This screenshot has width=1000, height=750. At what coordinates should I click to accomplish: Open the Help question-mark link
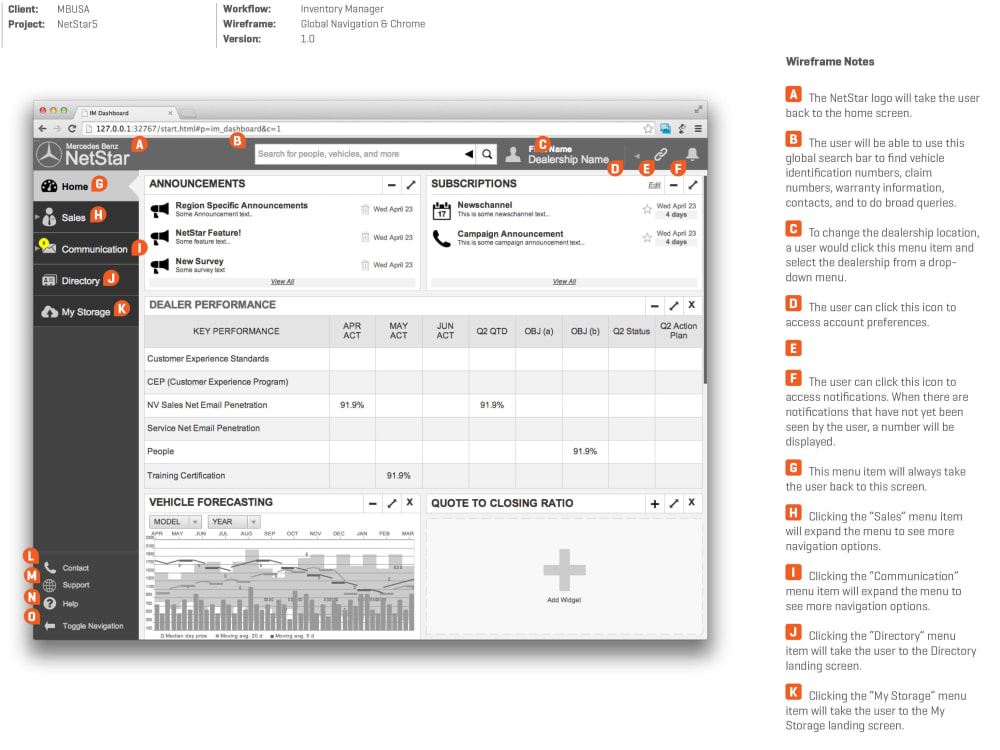(61, 603)
